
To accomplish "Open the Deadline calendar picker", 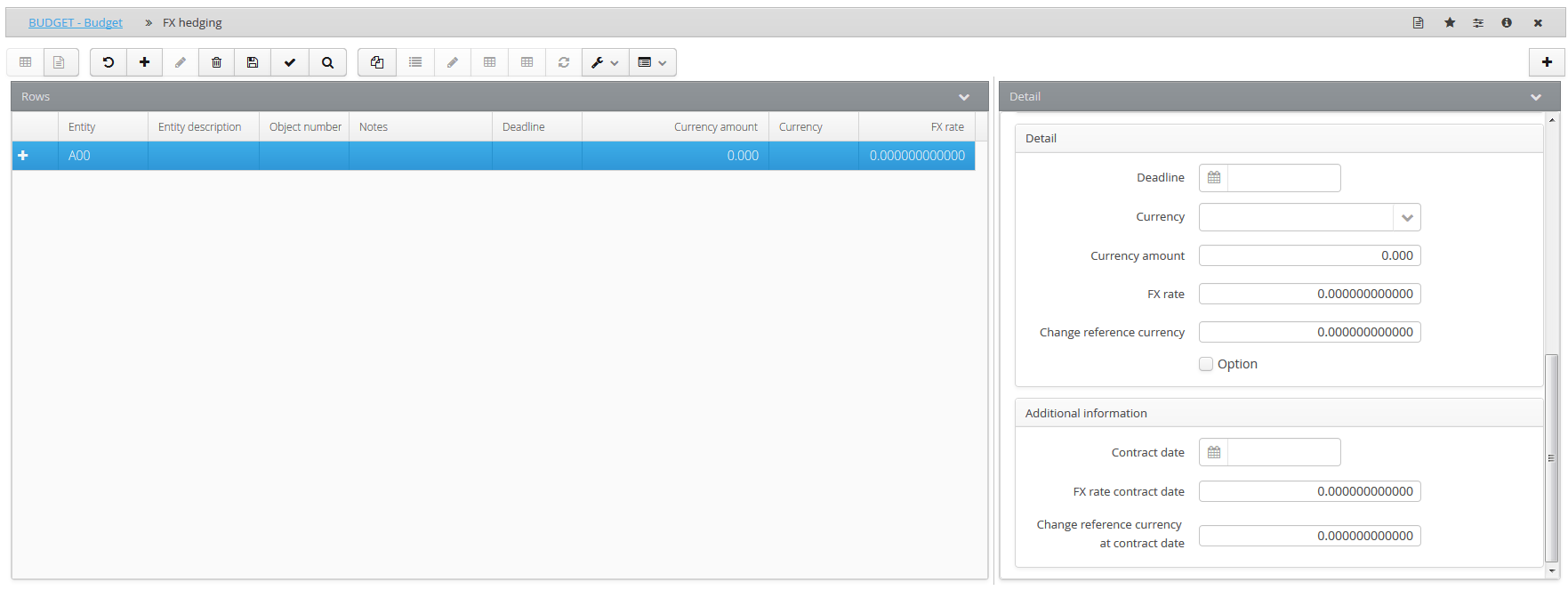I will (x=1214, y=178).
